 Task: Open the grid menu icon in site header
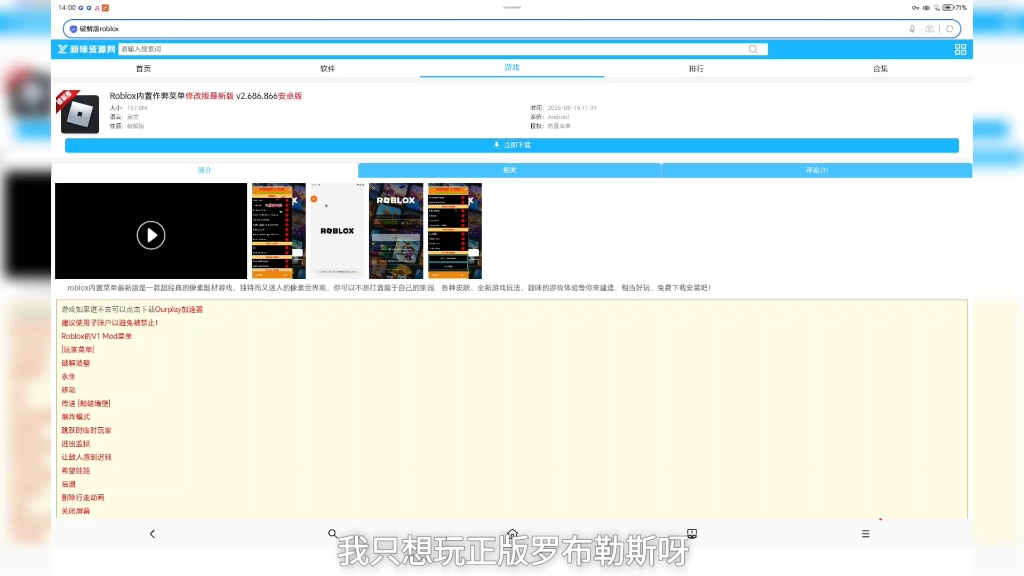(960, 49)
